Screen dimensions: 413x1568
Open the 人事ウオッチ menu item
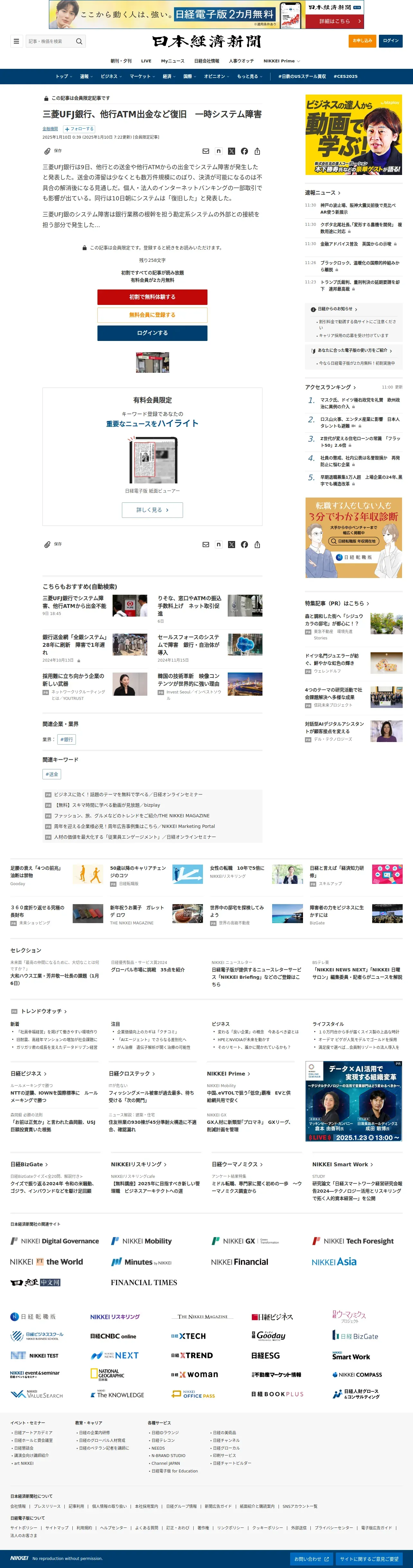pos(241,61)
